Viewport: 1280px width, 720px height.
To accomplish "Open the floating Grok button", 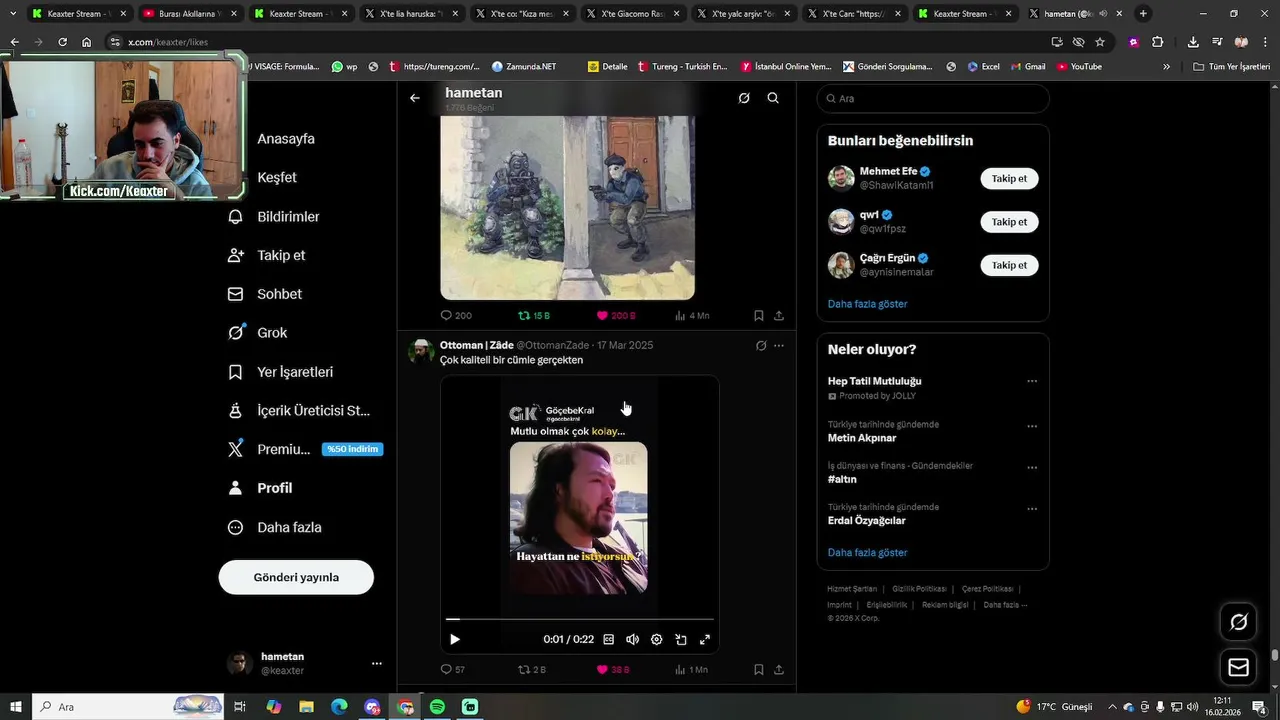I will (x=1239, y=622).
